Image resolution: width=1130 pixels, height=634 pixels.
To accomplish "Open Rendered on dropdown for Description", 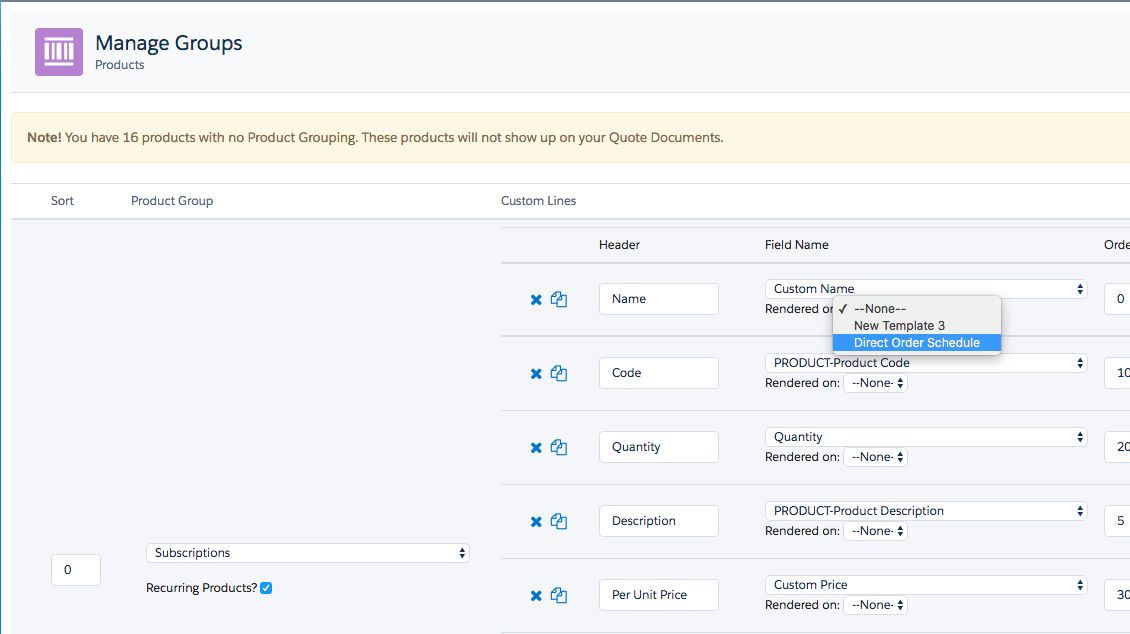I will point(876,531).
